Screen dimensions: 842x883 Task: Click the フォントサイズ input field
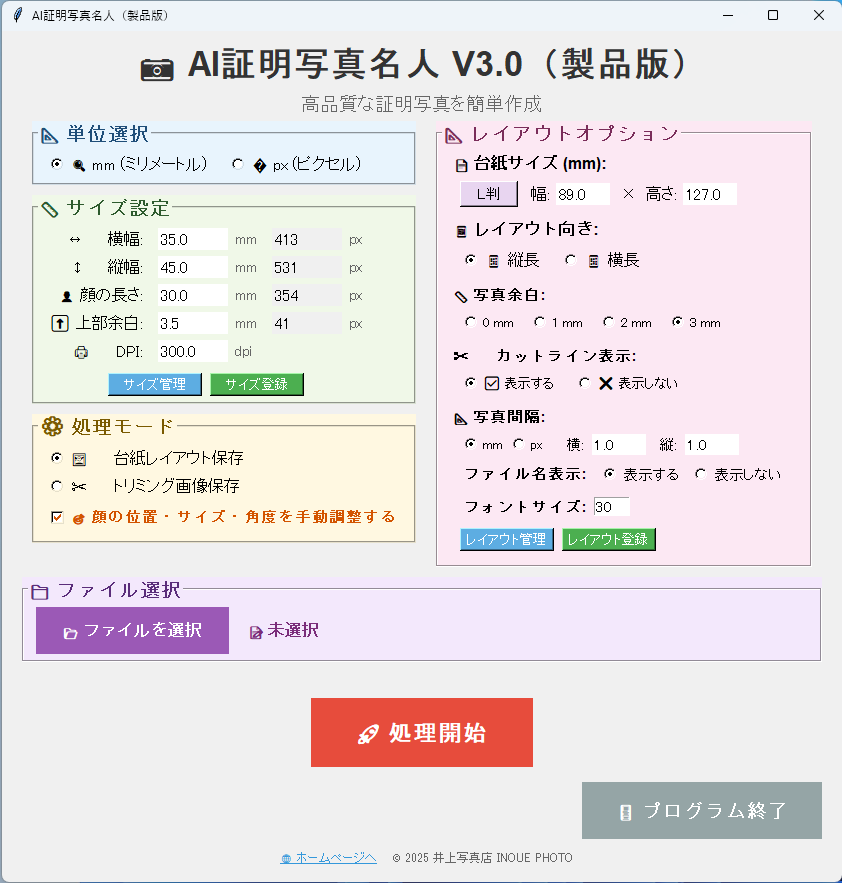tap(611, 507)
